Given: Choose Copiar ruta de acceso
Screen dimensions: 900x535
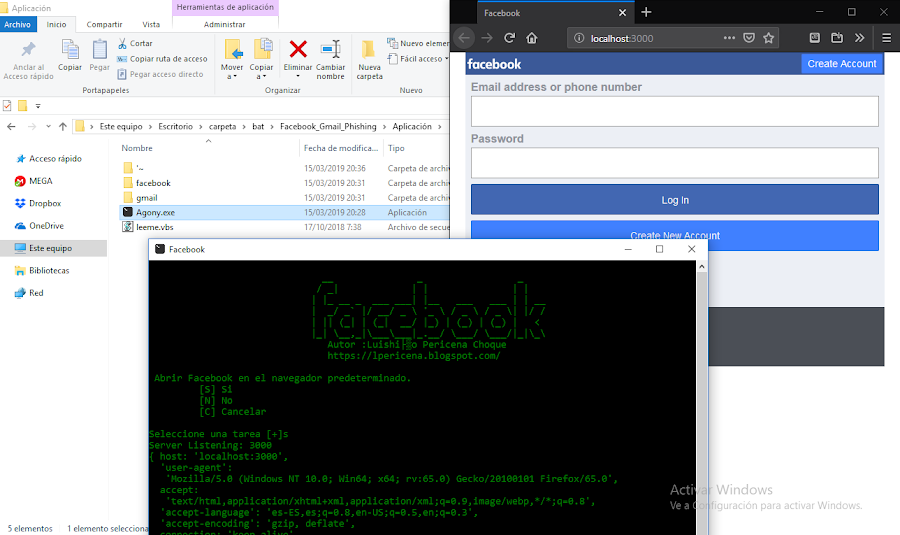Looking at the screenshot, I should click(x=162, y=59).
